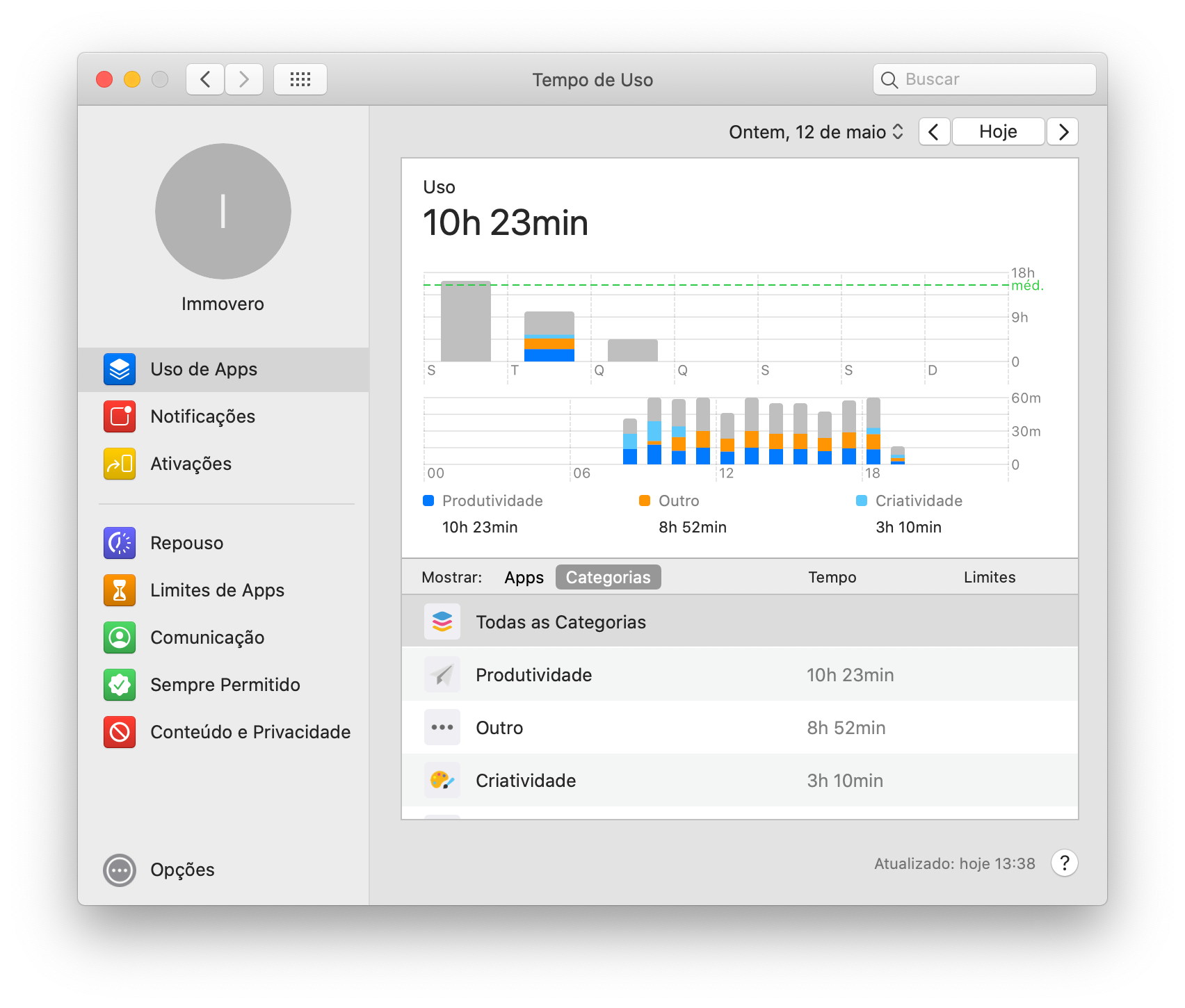The image size is (1185, 1008).
Task: Open the date selector Ontem, 12 de maio
Action: point(816,132)
